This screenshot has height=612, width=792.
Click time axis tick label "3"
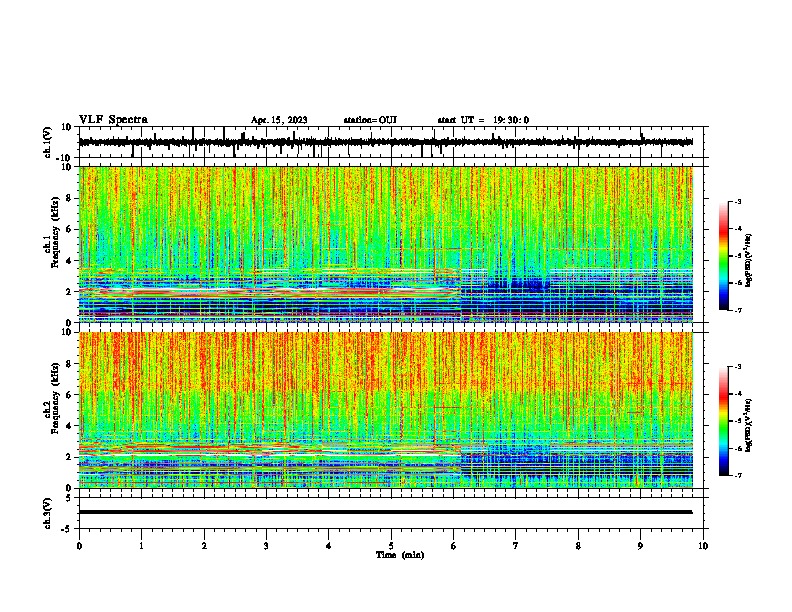point(266,546)
